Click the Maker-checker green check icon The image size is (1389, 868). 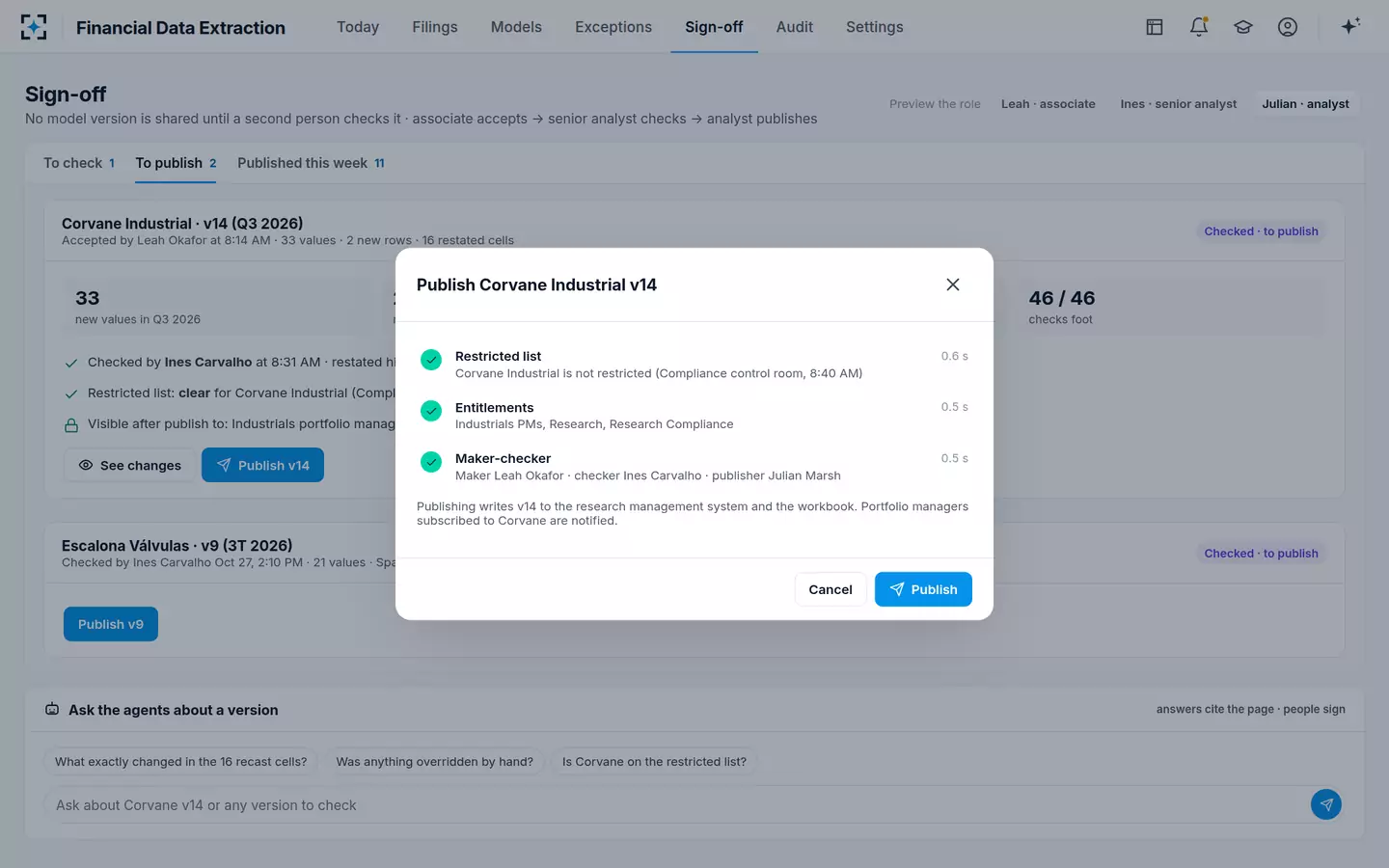(431, 462)
